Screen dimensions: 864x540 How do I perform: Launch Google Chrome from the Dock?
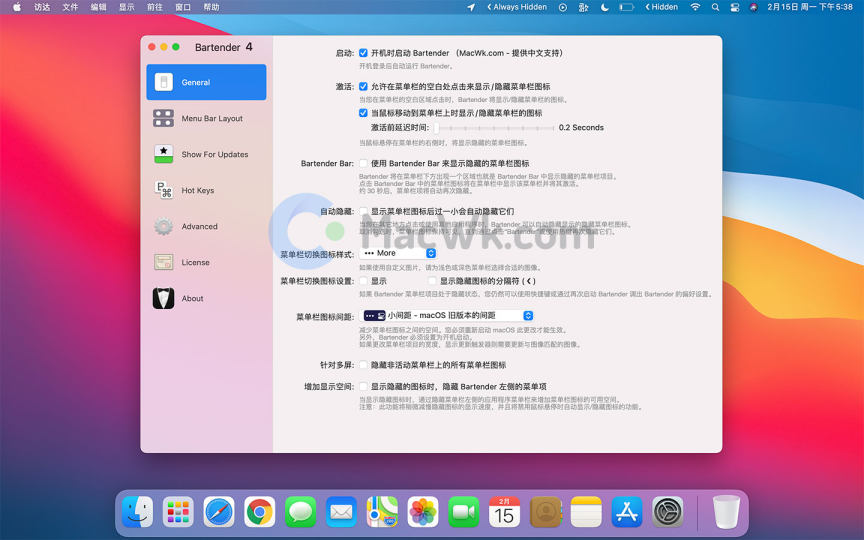pyautogui.click(x=260, y=512)
